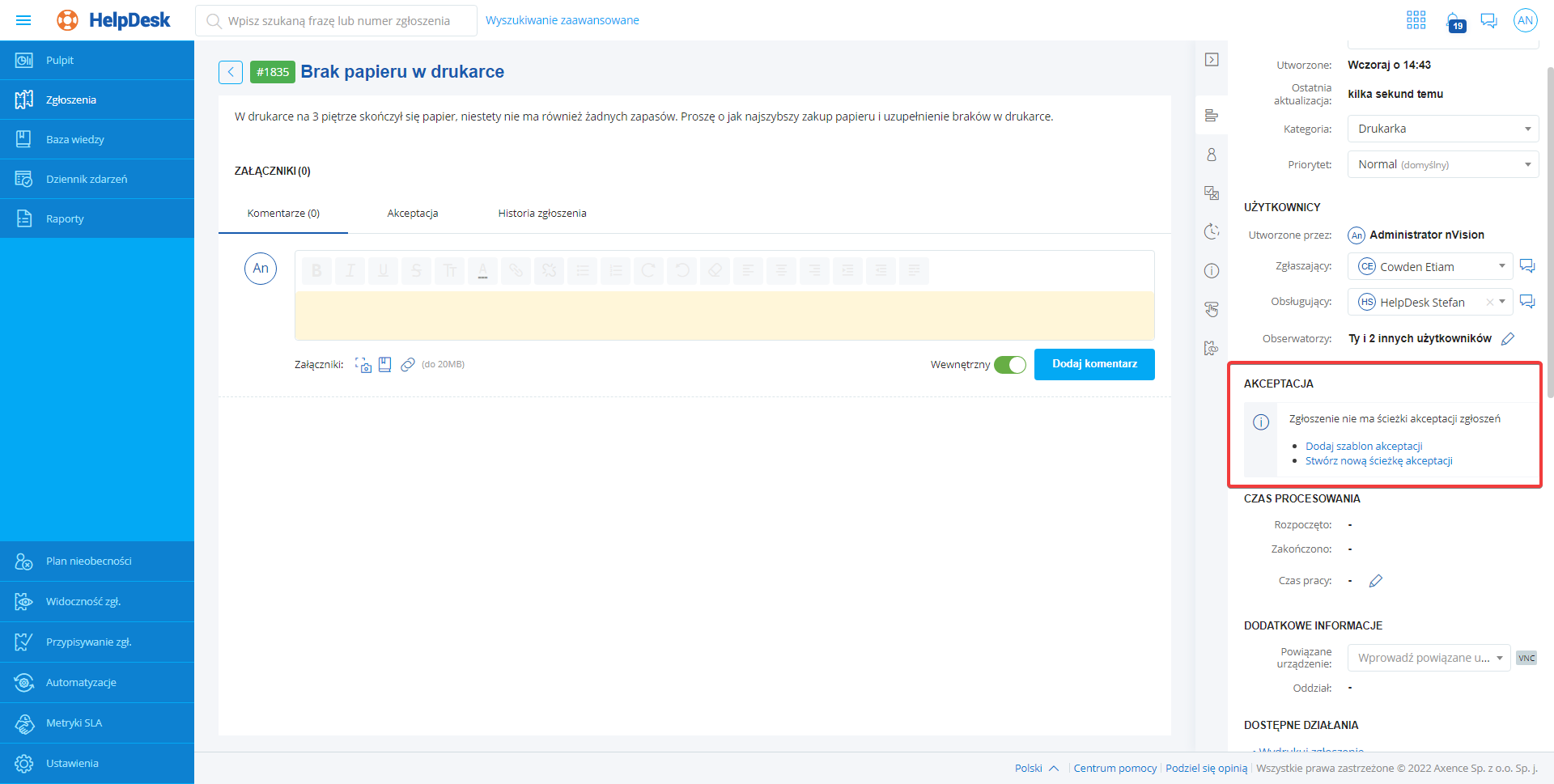Click the Dodaj szablon akceptacji link
The height and width of the screenshot is (784, 1554).
point(1363,446)
